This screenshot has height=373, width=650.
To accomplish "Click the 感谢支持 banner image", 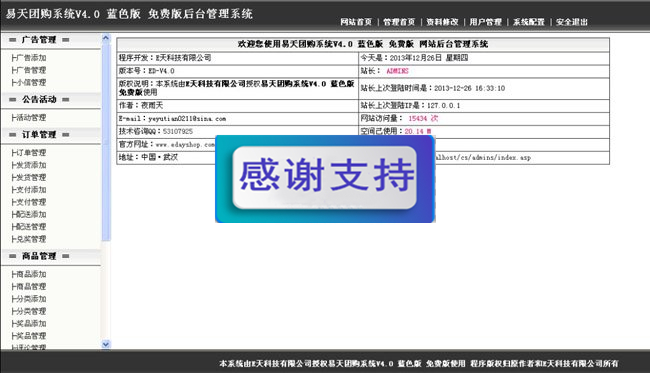I will point(325,179).
